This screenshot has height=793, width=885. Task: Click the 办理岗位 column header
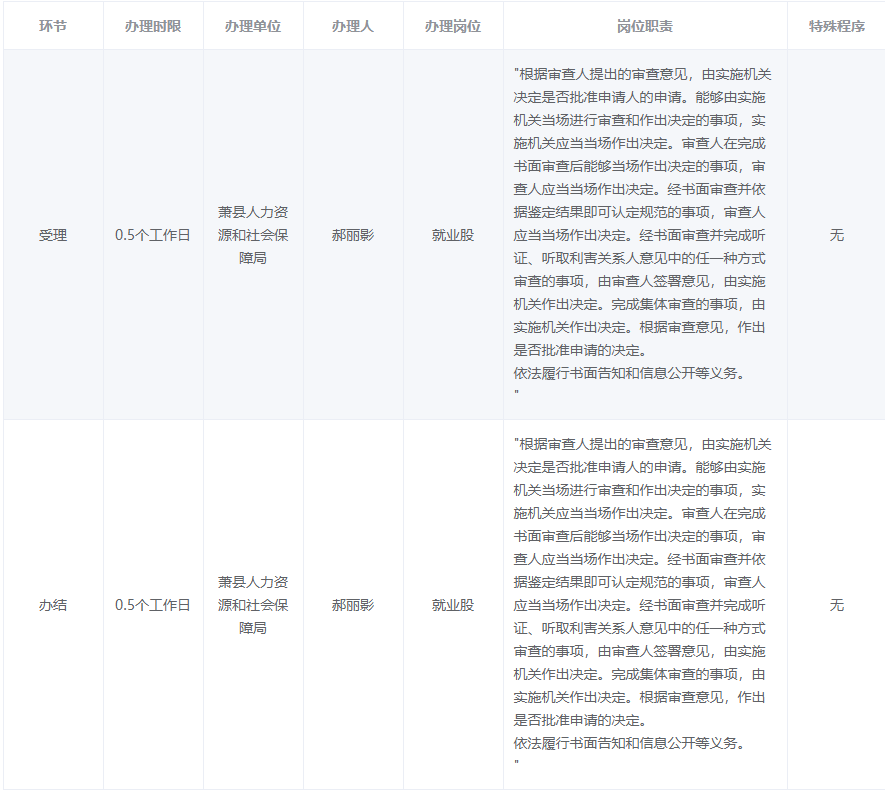click(x=453, y=26)
